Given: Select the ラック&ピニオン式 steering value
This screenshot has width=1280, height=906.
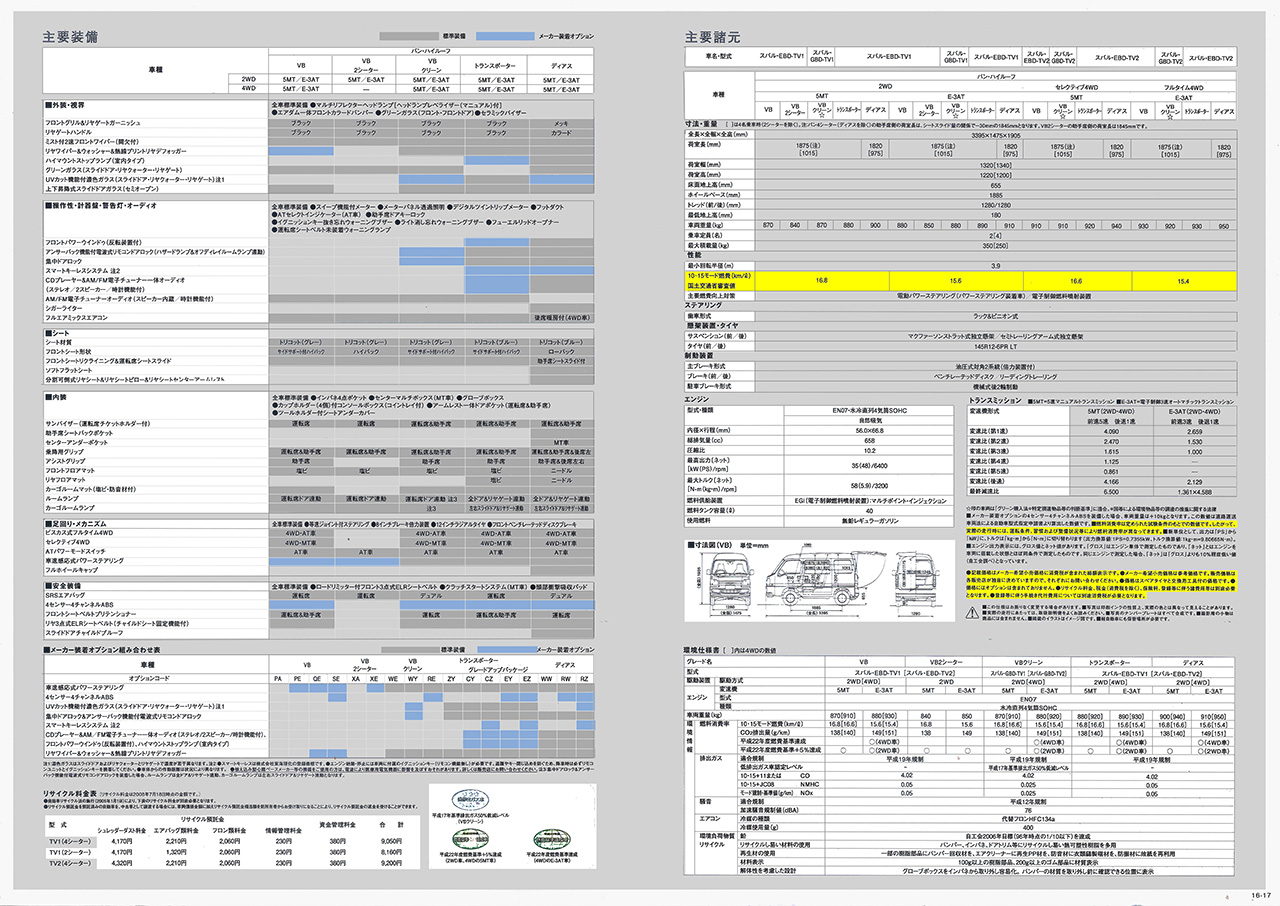Looking at the screenshot, I should coord(998,316).
